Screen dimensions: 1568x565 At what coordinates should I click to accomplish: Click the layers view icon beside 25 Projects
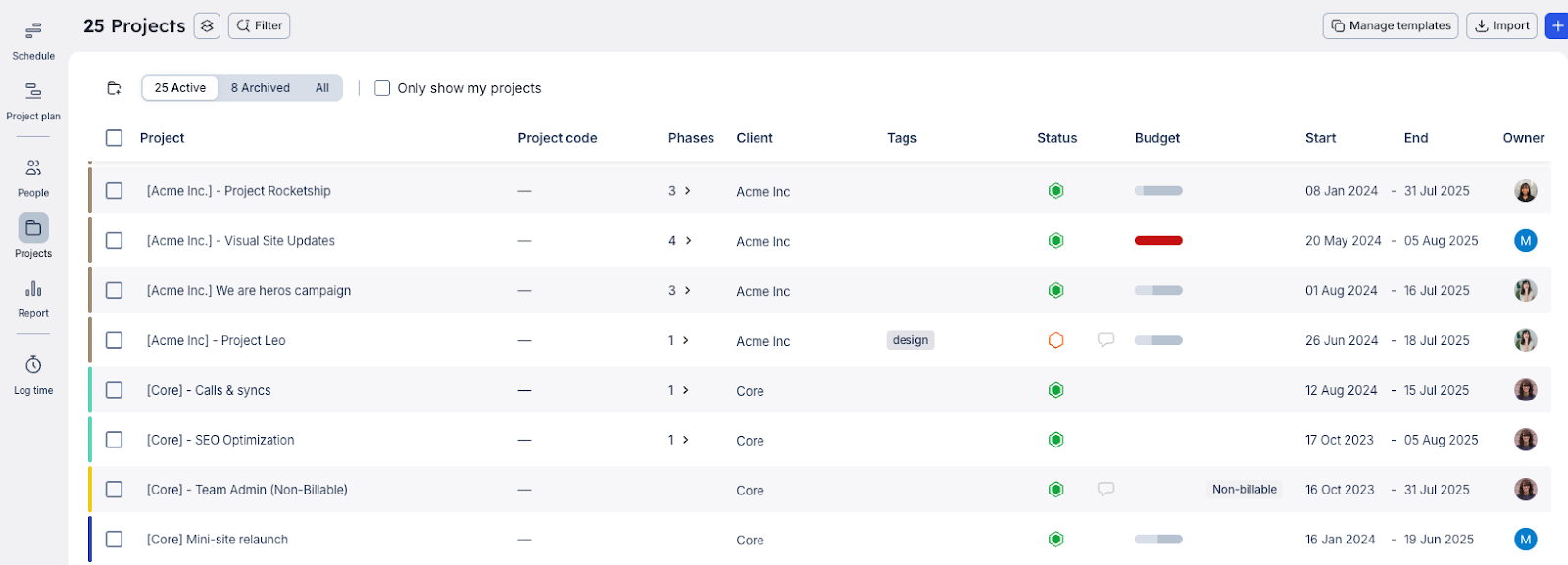[207, 26]
